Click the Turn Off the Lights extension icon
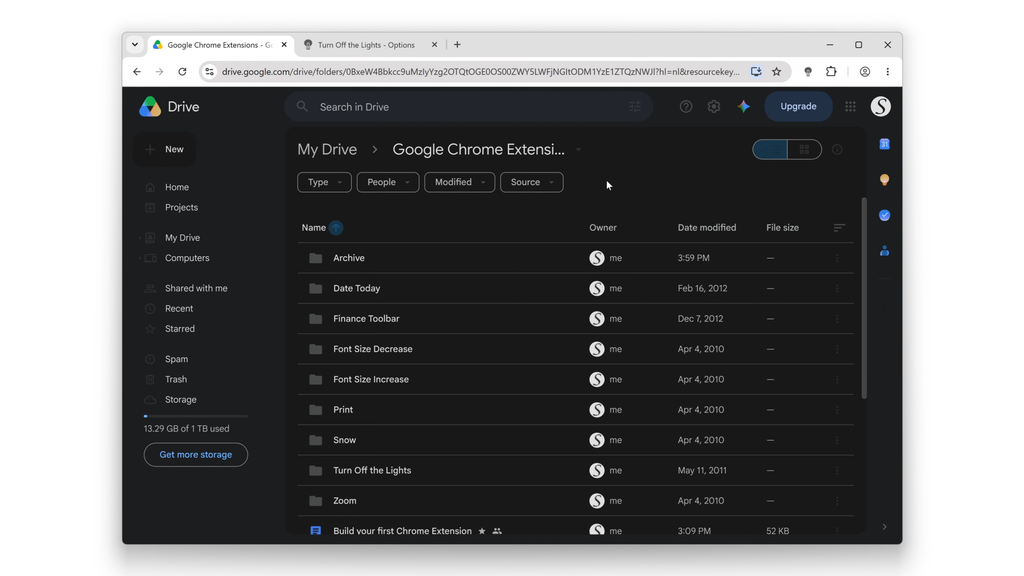 (x=808, y=72)
